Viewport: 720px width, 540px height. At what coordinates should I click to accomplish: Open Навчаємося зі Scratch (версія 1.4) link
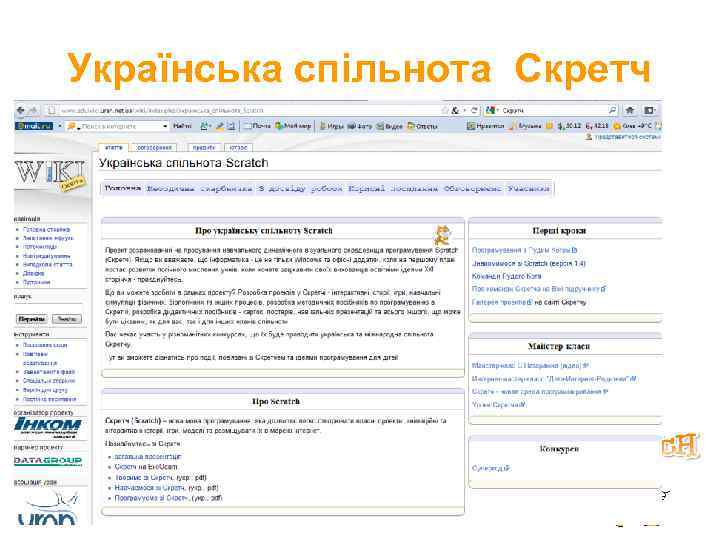[x=529, y=264]
